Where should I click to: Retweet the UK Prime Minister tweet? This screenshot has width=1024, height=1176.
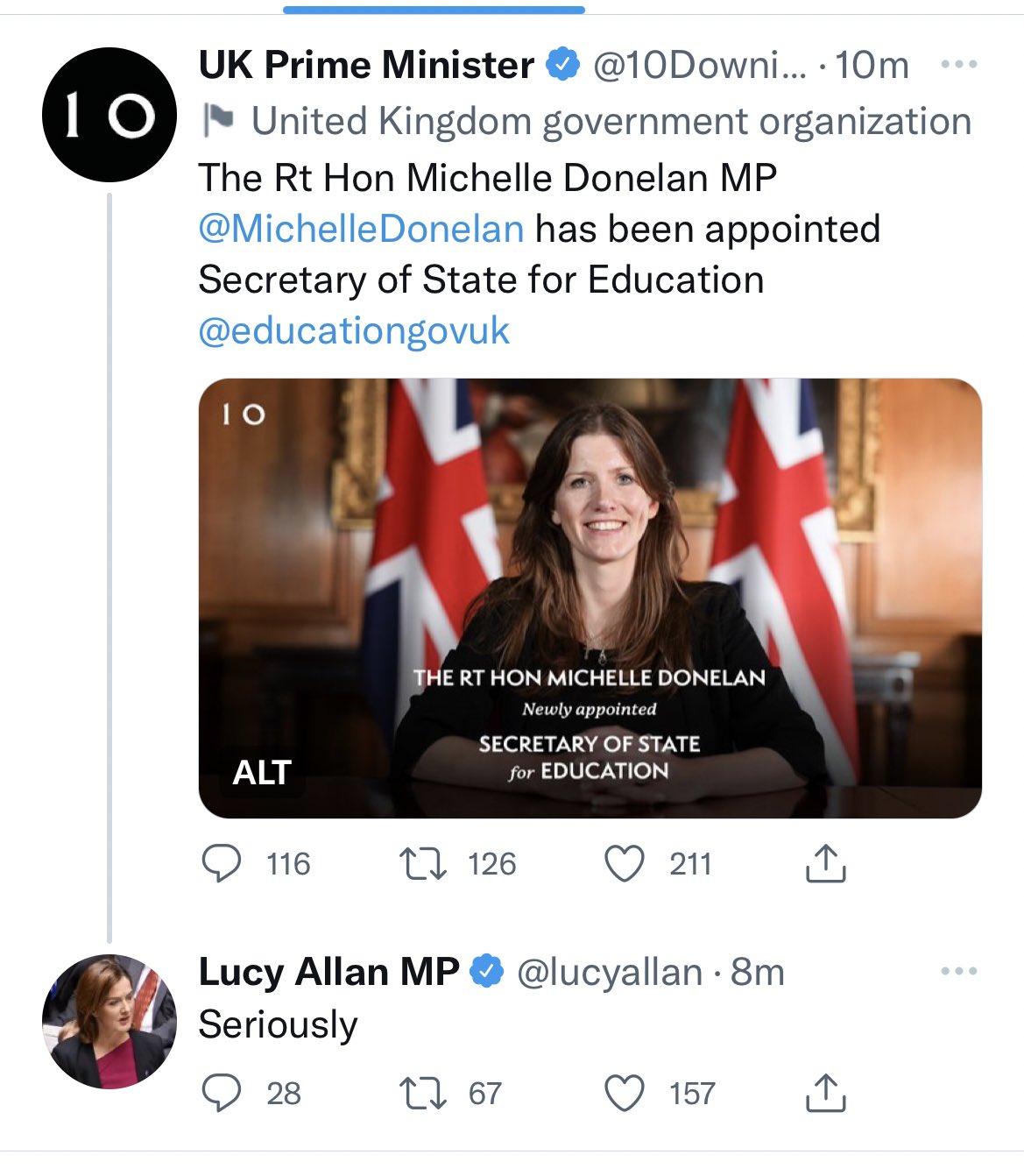click(423, 863)
